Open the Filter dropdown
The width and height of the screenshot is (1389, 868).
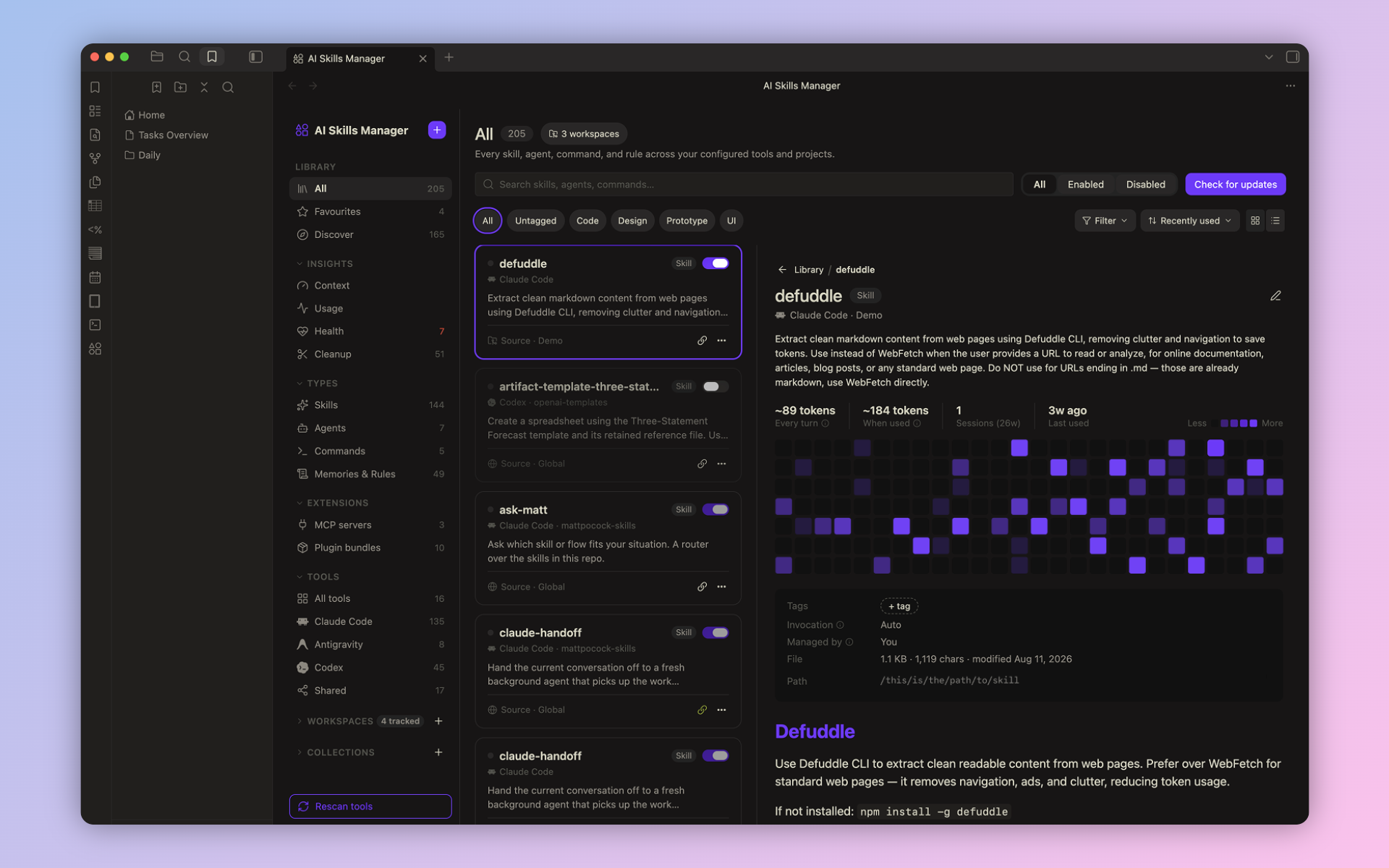1105,221
